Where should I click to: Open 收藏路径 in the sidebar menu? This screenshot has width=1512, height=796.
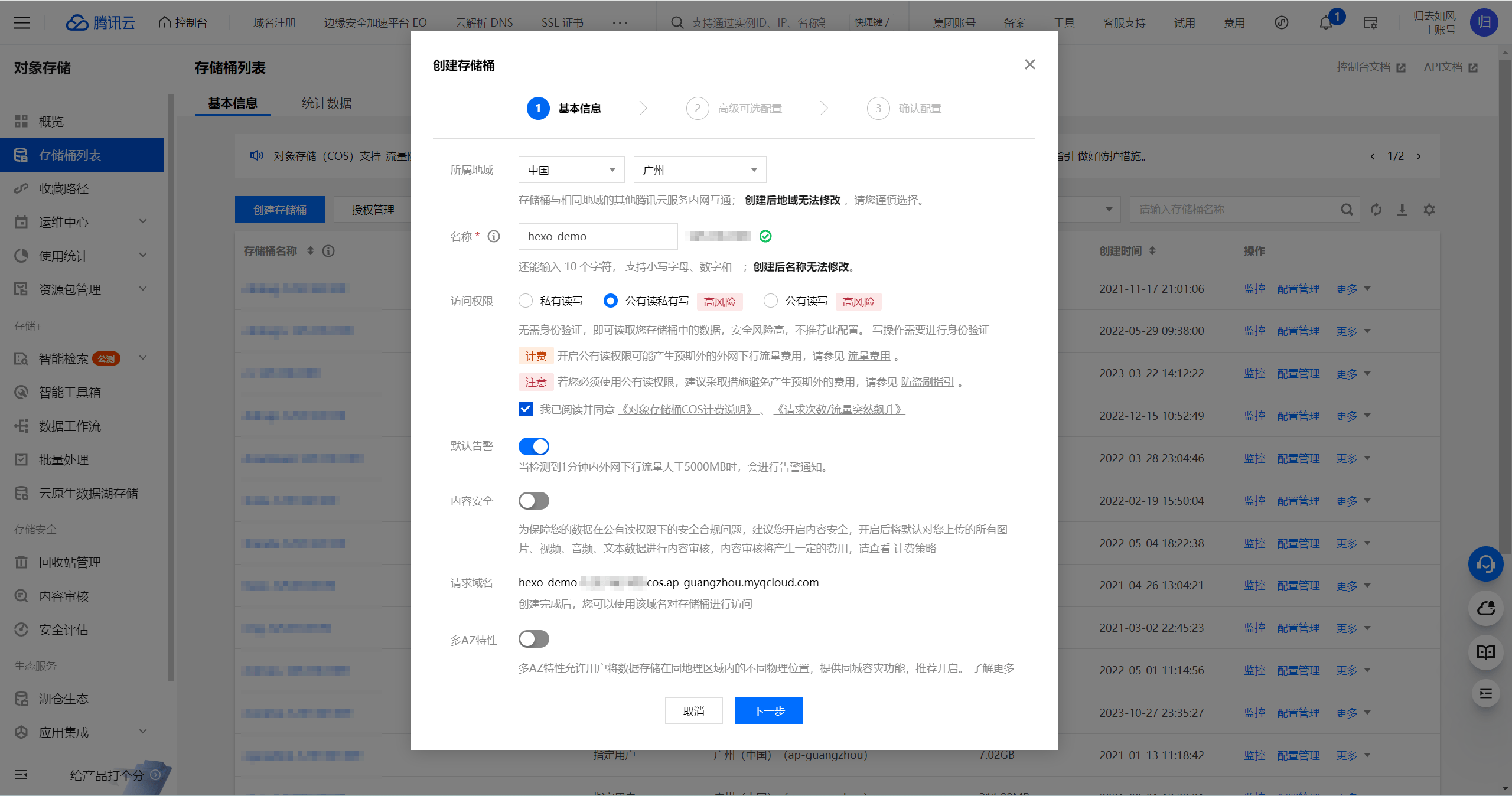tap(64, 188)
